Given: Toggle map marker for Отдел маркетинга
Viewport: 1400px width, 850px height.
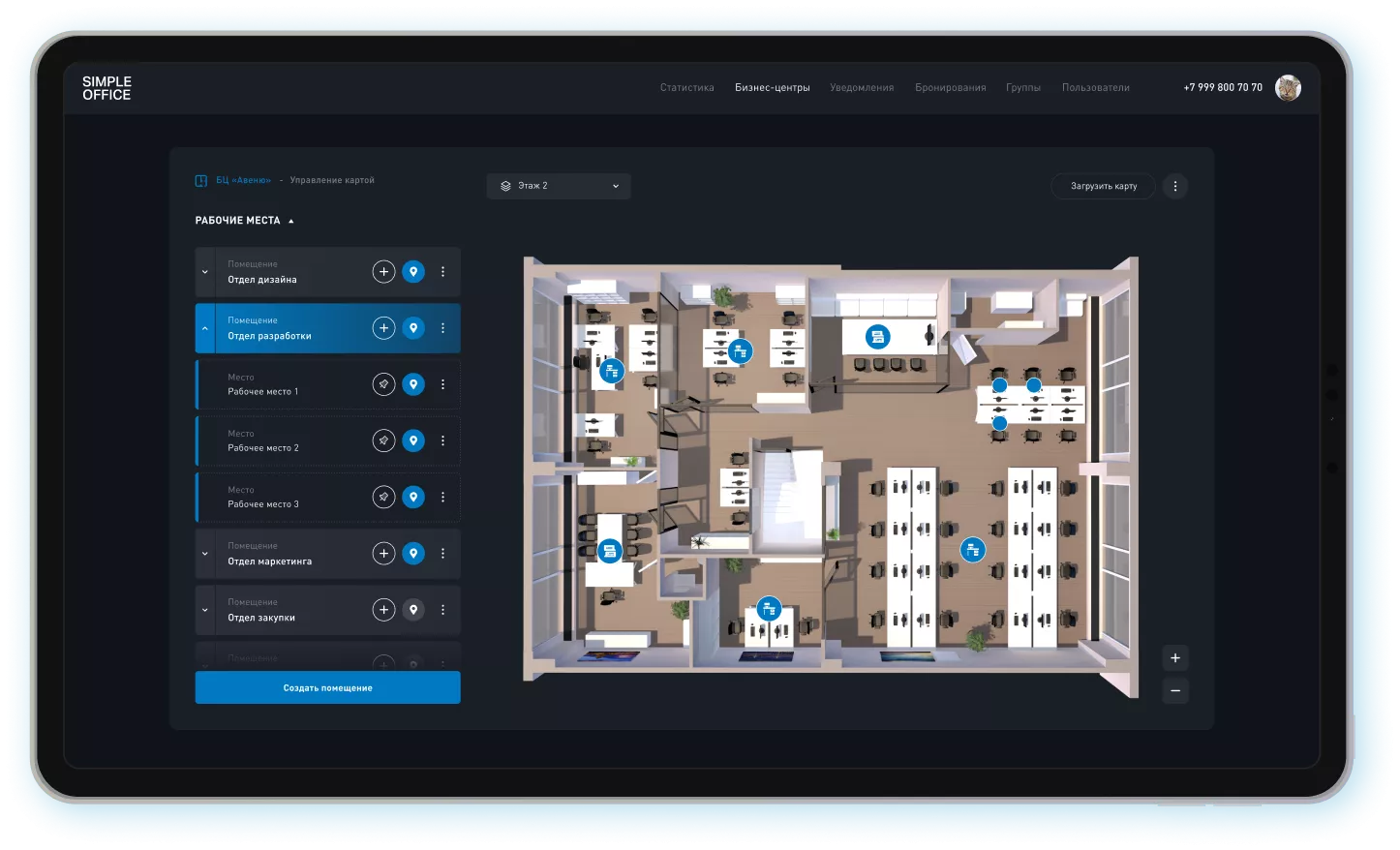Looking at the screenshot, I should coord(413,554).
